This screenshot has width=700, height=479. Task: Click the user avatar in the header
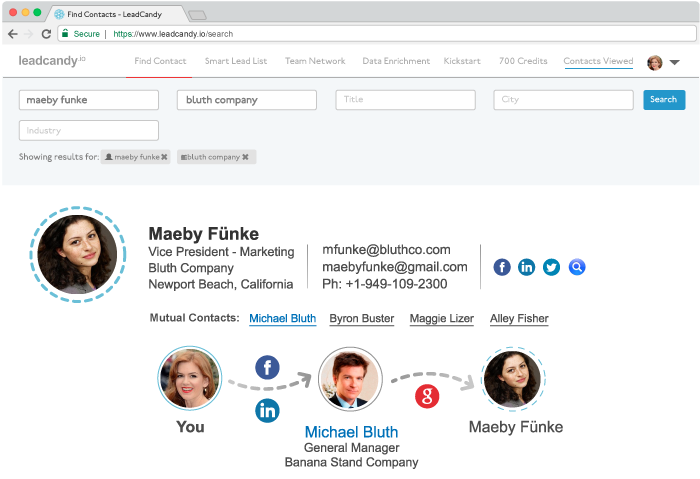655,62
